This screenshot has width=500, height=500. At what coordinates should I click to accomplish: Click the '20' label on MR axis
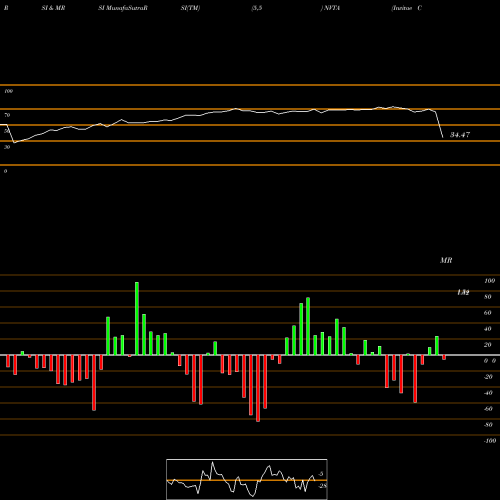(488, 345)
